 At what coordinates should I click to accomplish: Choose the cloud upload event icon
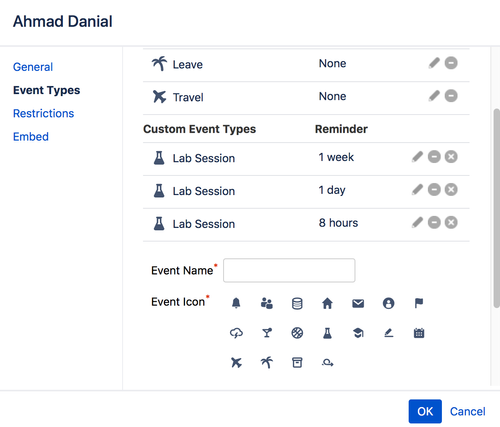[236, 333]
